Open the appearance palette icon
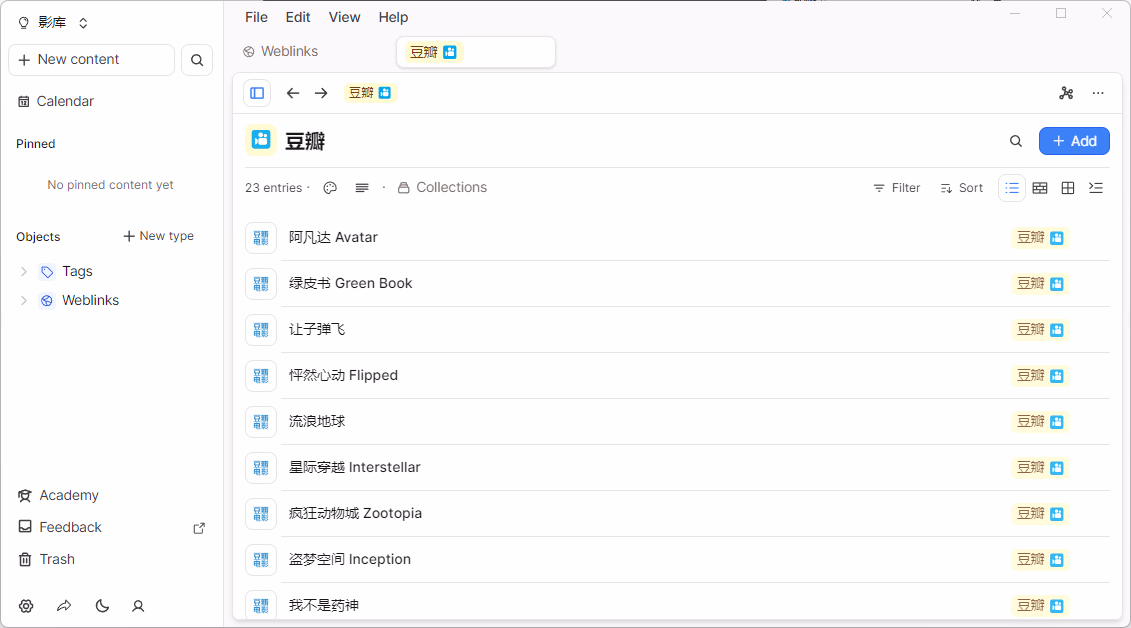This screenshot has height=628, width=1131. [330, 188]
